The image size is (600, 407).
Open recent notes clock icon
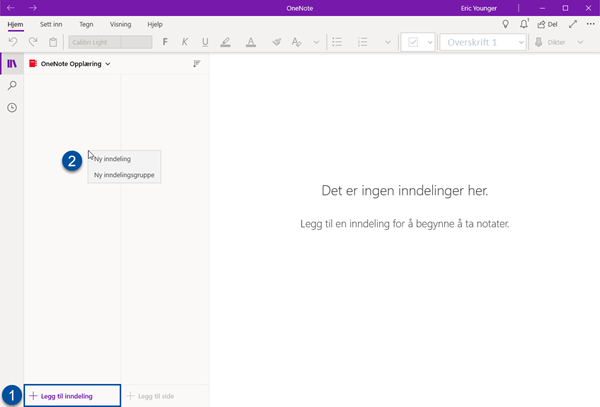(x=12, y=107)
